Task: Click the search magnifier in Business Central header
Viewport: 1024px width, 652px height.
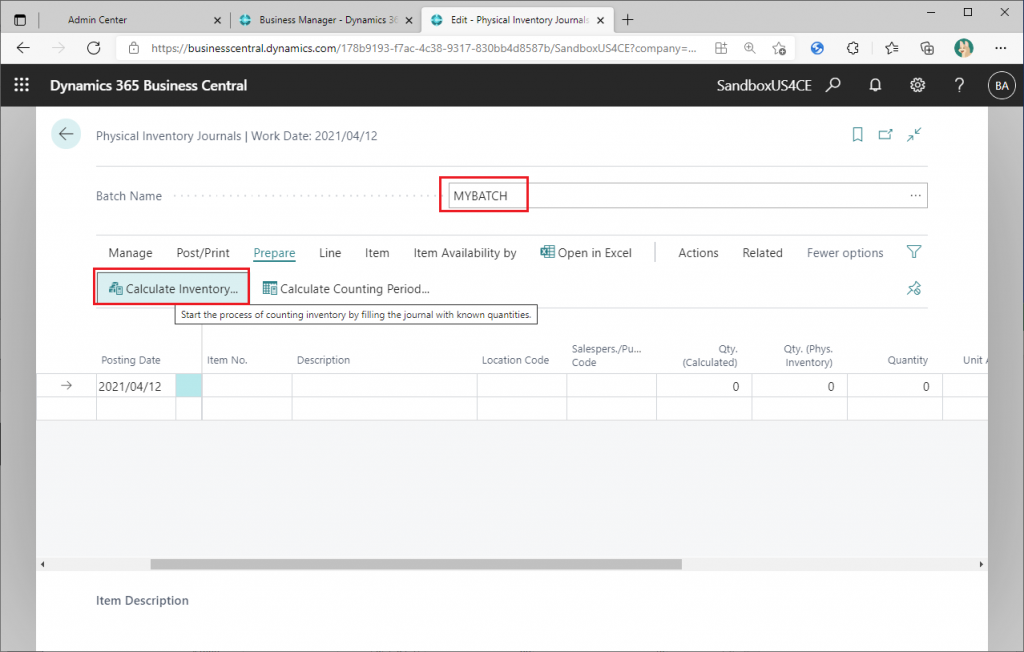Action: pos(833,85)
